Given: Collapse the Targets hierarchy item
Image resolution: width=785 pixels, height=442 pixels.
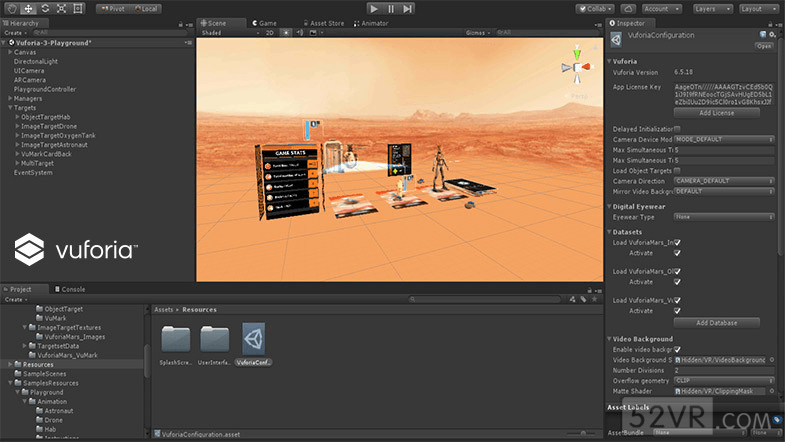Looking at the screenshot, I should tap(10, 108).
